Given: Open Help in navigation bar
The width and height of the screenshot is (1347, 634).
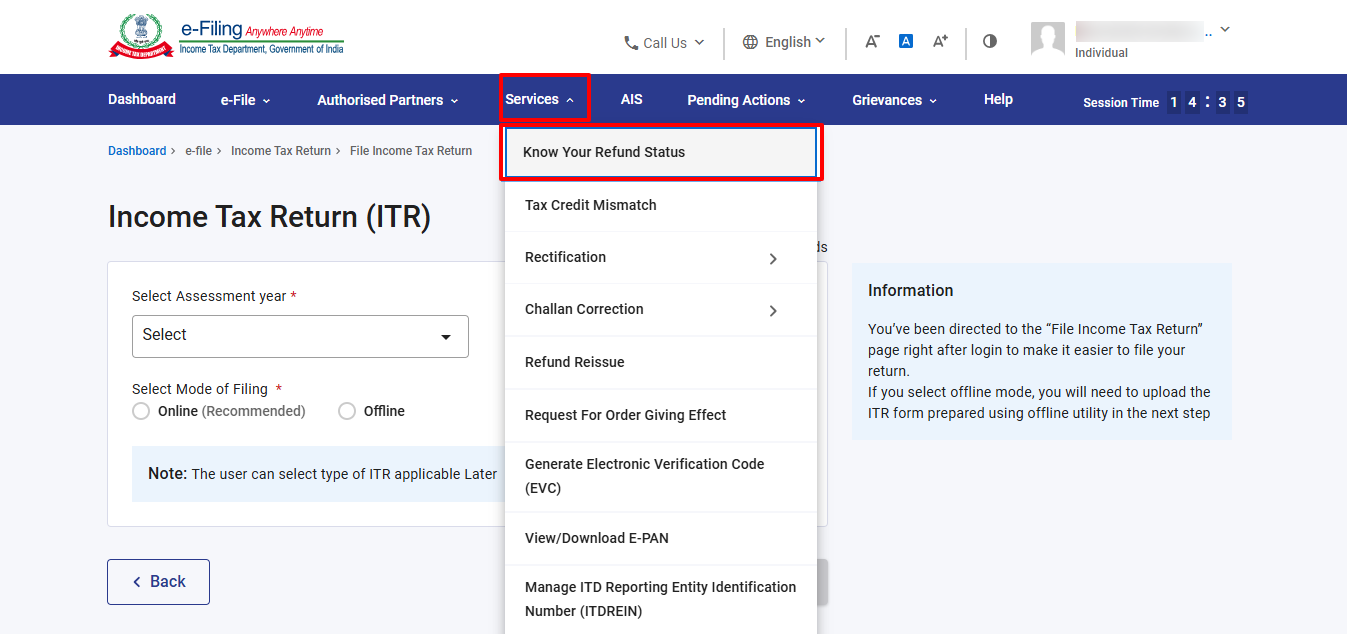Looking at the screenshot, I should tap(998, 99).
